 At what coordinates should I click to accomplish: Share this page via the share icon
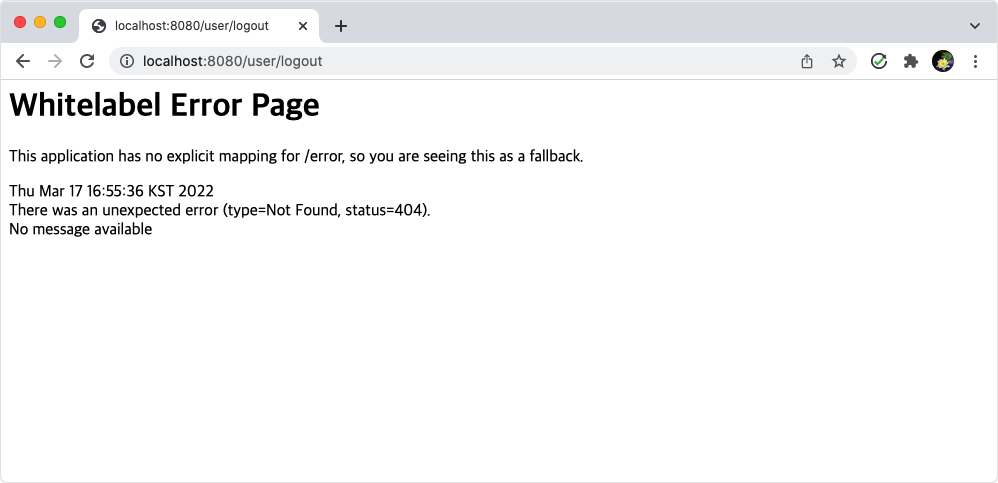806,61
